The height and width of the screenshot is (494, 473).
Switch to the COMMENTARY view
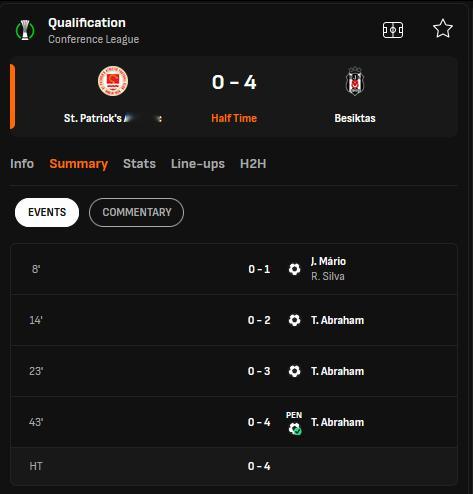136,212
